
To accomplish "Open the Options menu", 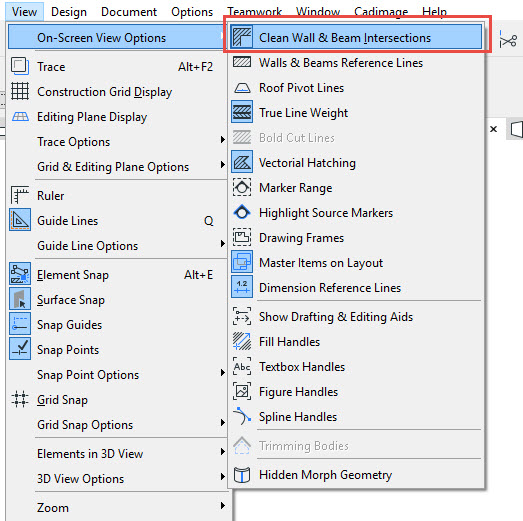I will (192, 12).
